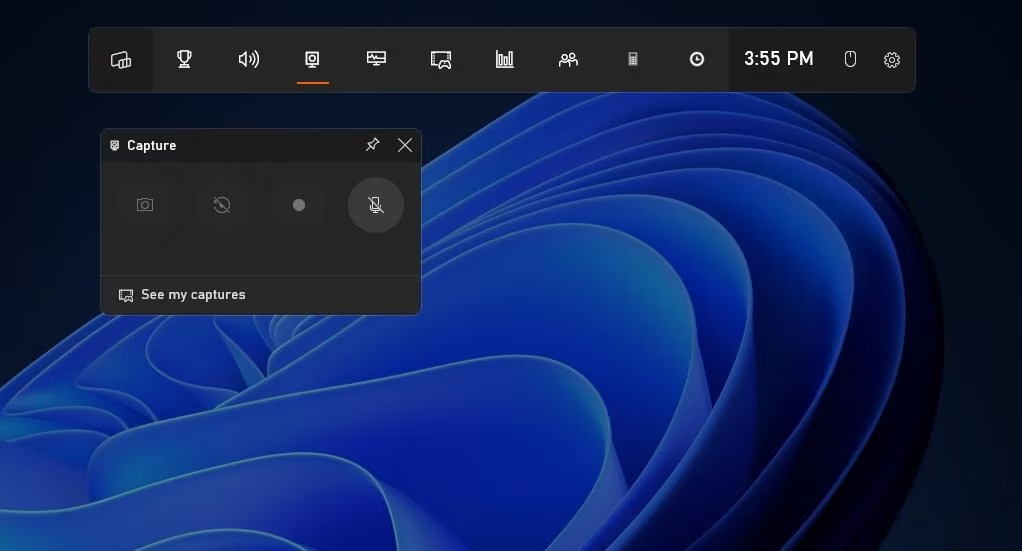
Task: Open the Gallery widget with controller icon
Action: (x=441, y=60)
